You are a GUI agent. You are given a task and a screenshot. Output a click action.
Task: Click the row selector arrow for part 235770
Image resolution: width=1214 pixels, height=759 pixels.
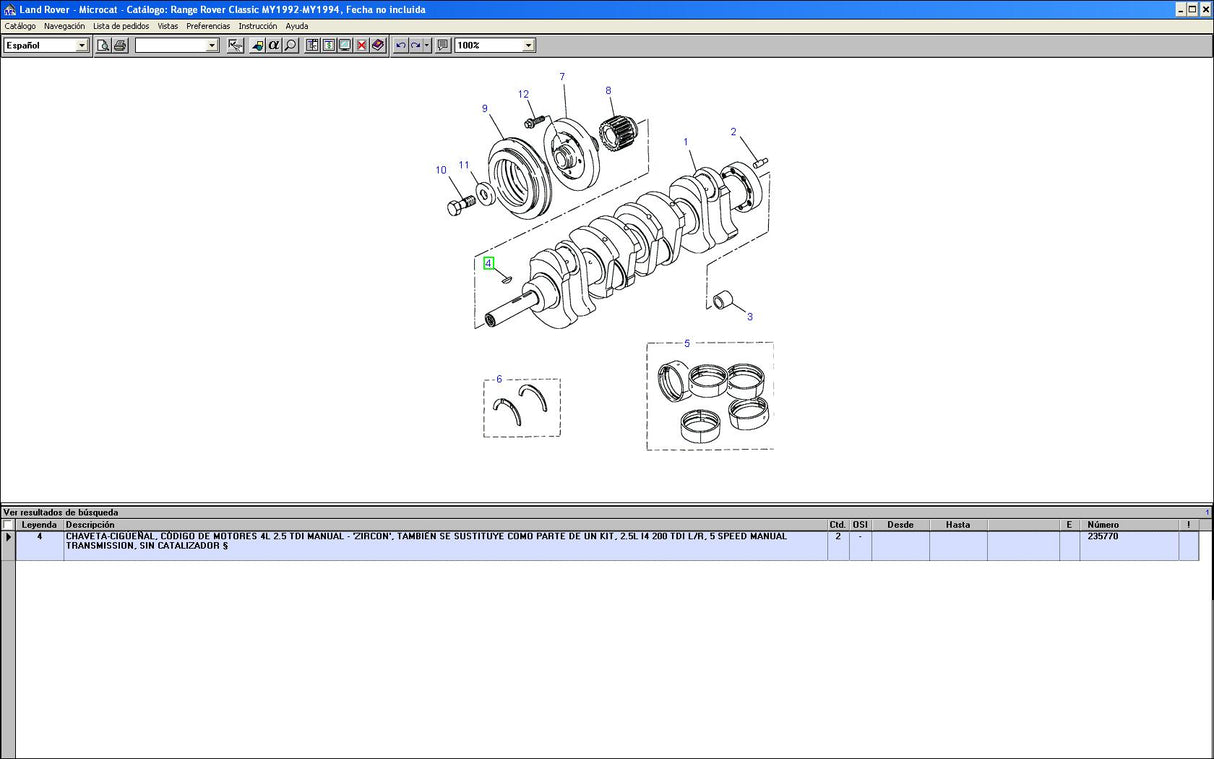click(7, 537)
